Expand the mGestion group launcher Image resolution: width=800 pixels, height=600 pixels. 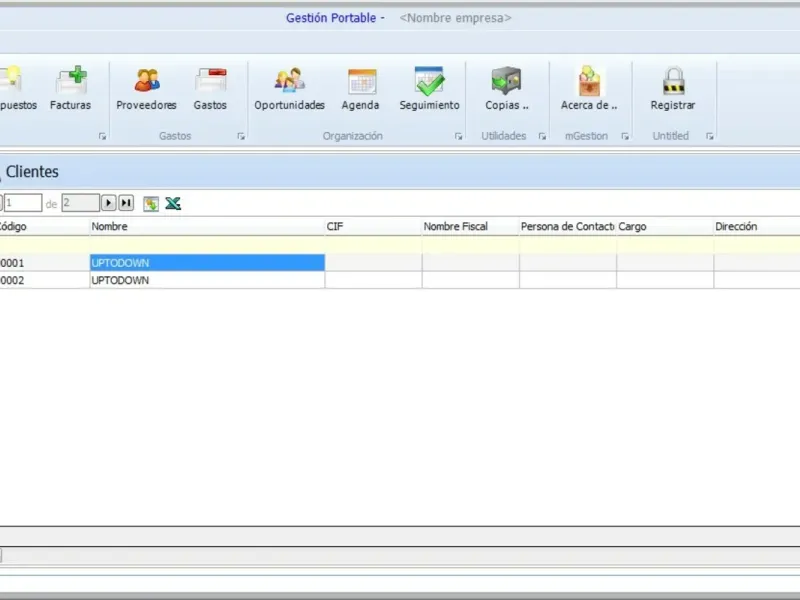click(624, 136)
